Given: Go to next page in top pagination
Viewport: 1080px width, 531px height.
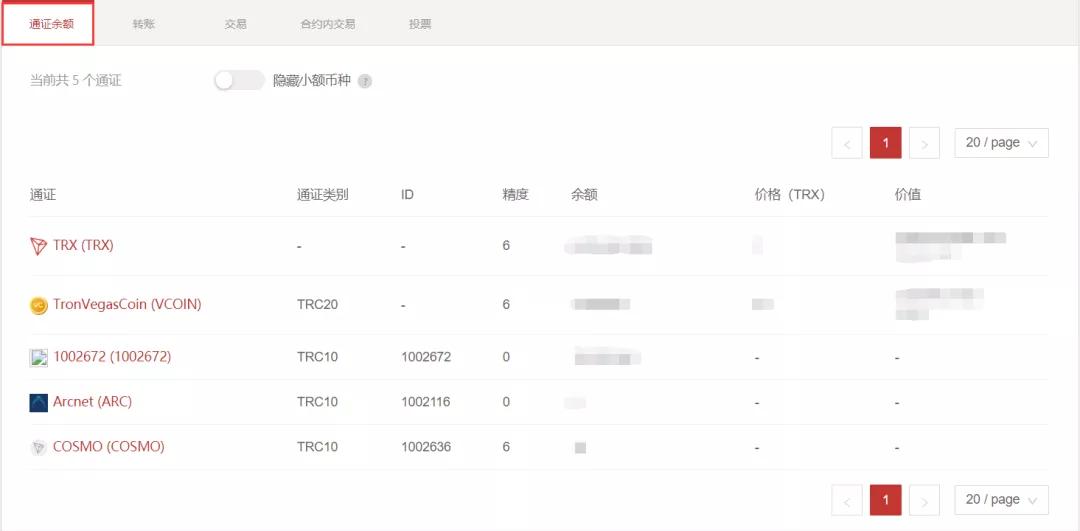Looking at the screenshot, I should pyautogui.click(x=924, y=143).
